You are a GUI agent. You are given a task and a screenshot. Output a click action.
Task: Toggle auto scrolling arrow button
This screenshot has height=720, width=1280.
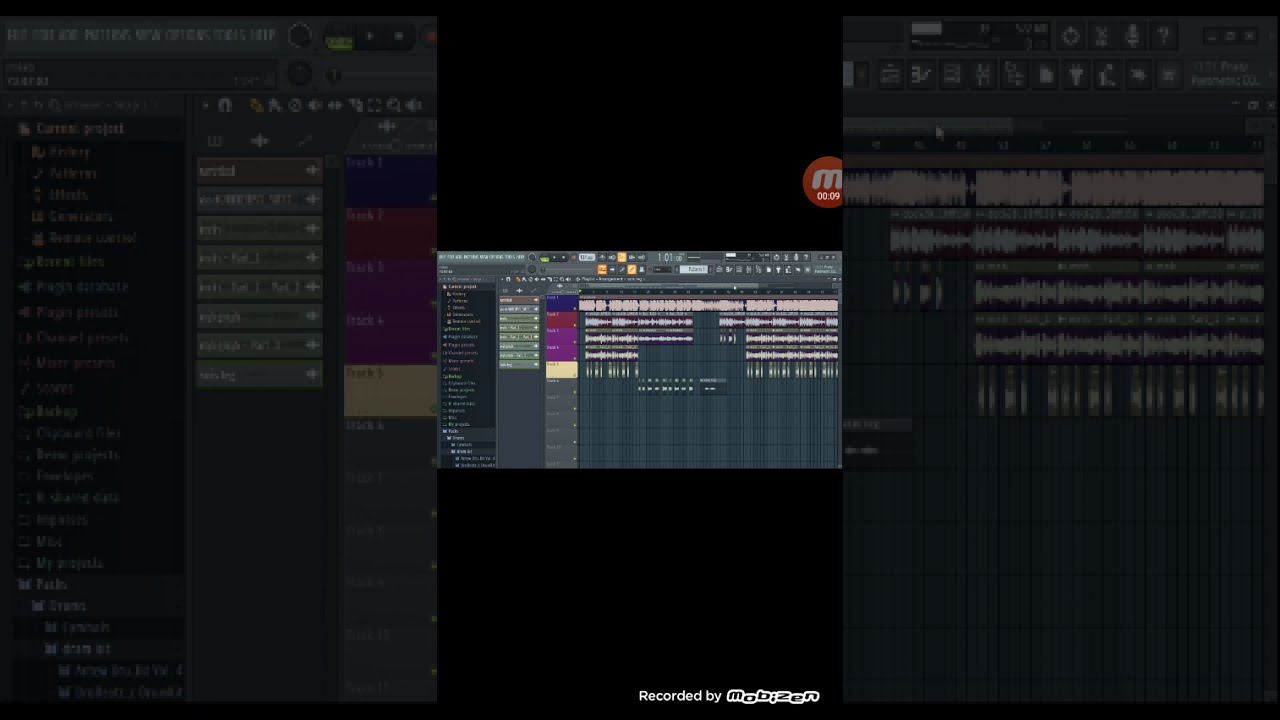point(612,269)
